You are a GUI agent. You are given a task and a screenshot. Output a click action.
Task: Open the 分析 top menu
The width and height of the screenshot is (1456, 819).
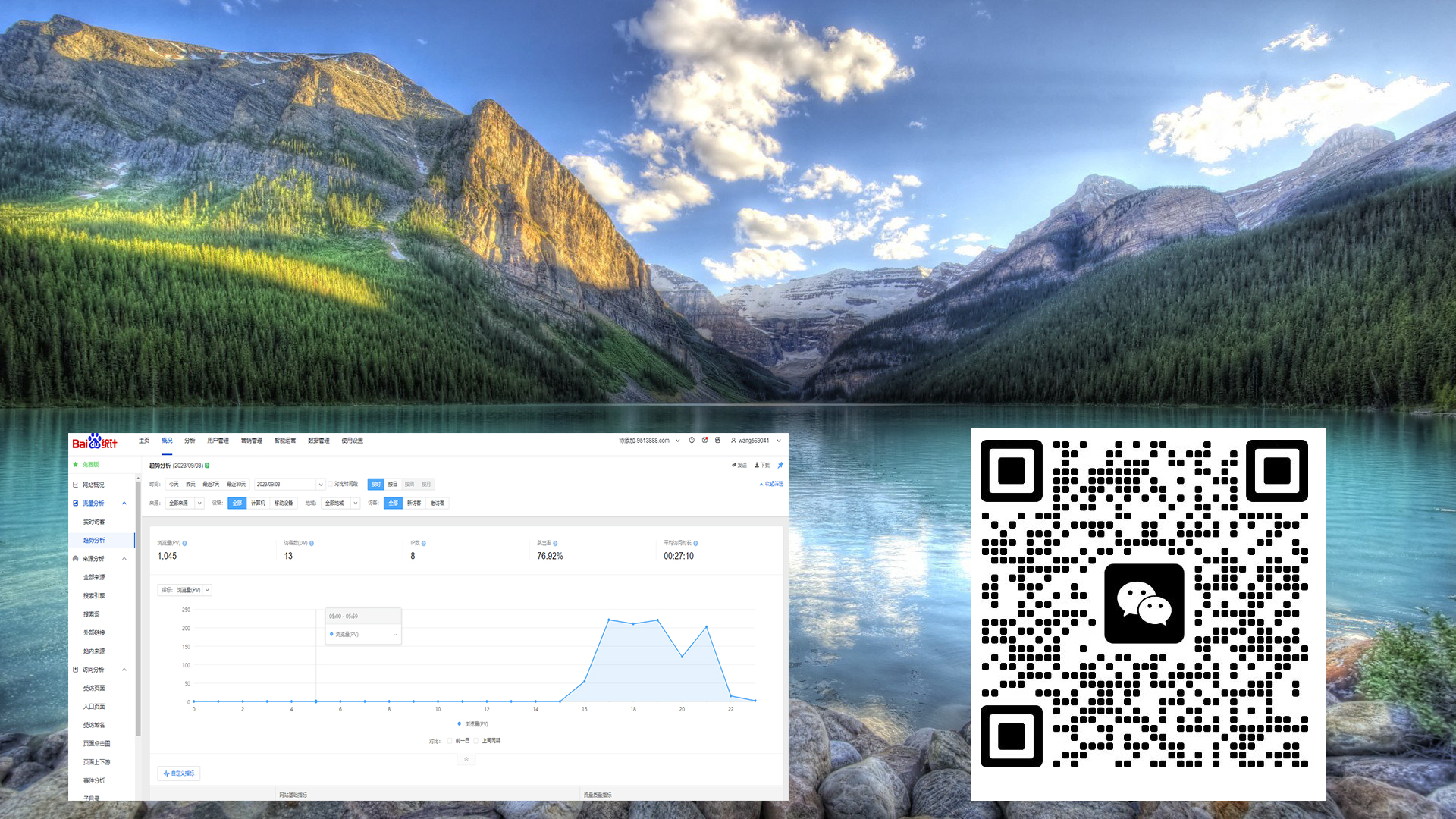pyautogui.click(x=190, y=440)
